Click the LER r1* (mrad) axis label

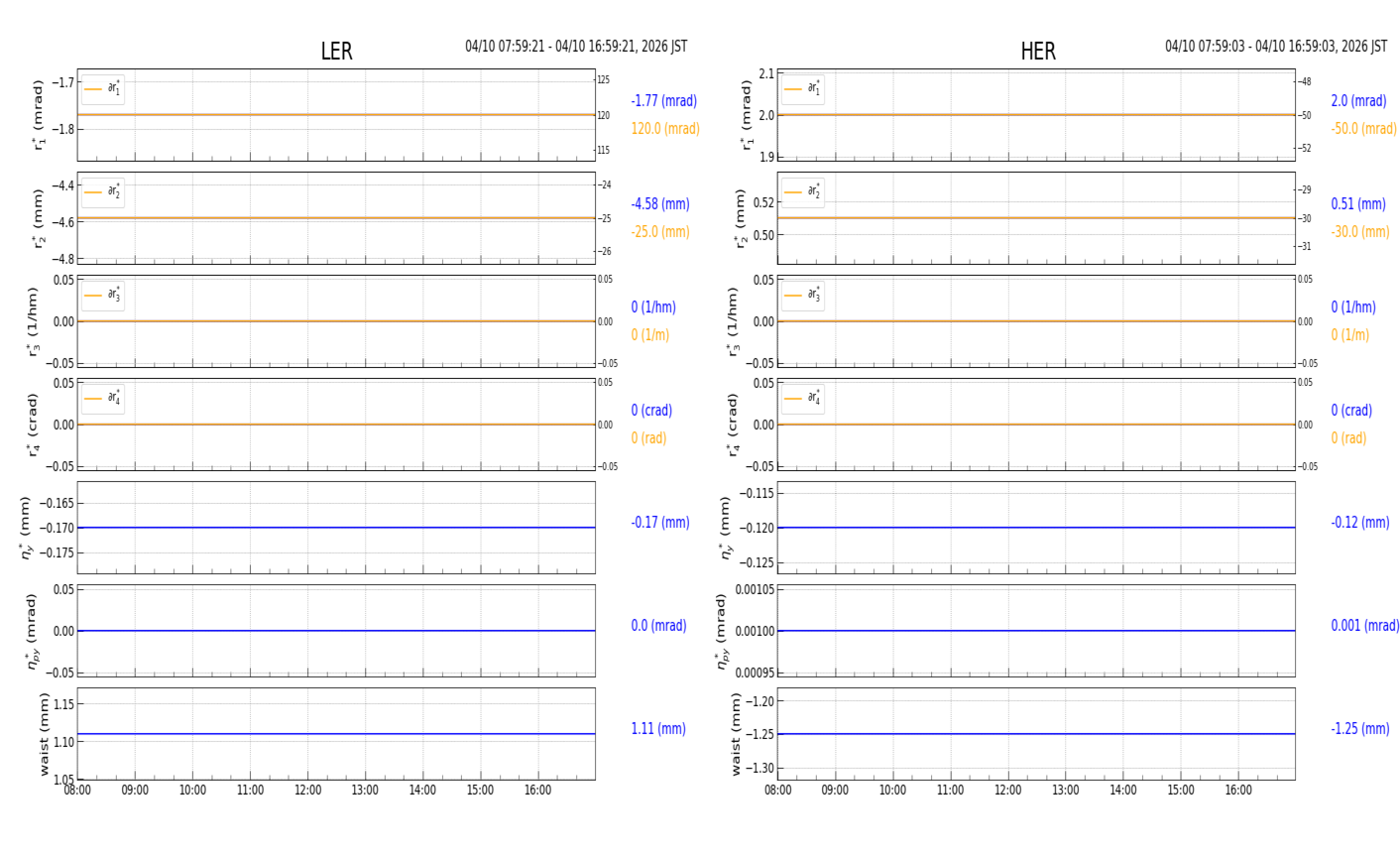click(x=40, y=115)
